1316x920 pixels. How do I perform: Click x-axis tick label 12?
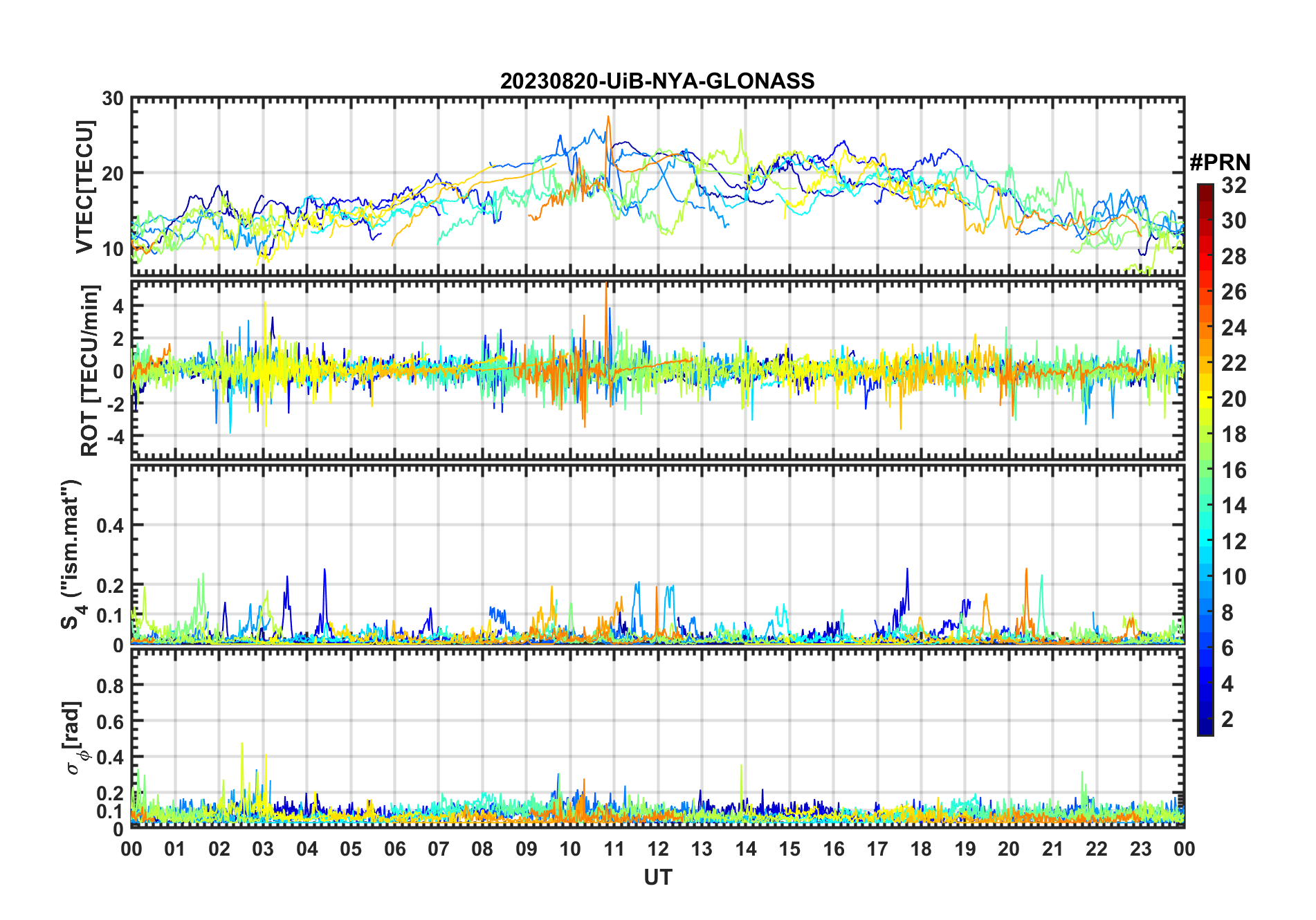pyautogui.click(x=658, y=849)
